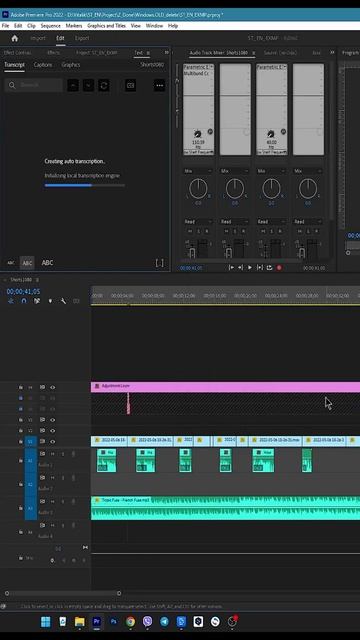360x640 pixels.
Task: Open the Text panel menu icon
Action: [148, 53]
